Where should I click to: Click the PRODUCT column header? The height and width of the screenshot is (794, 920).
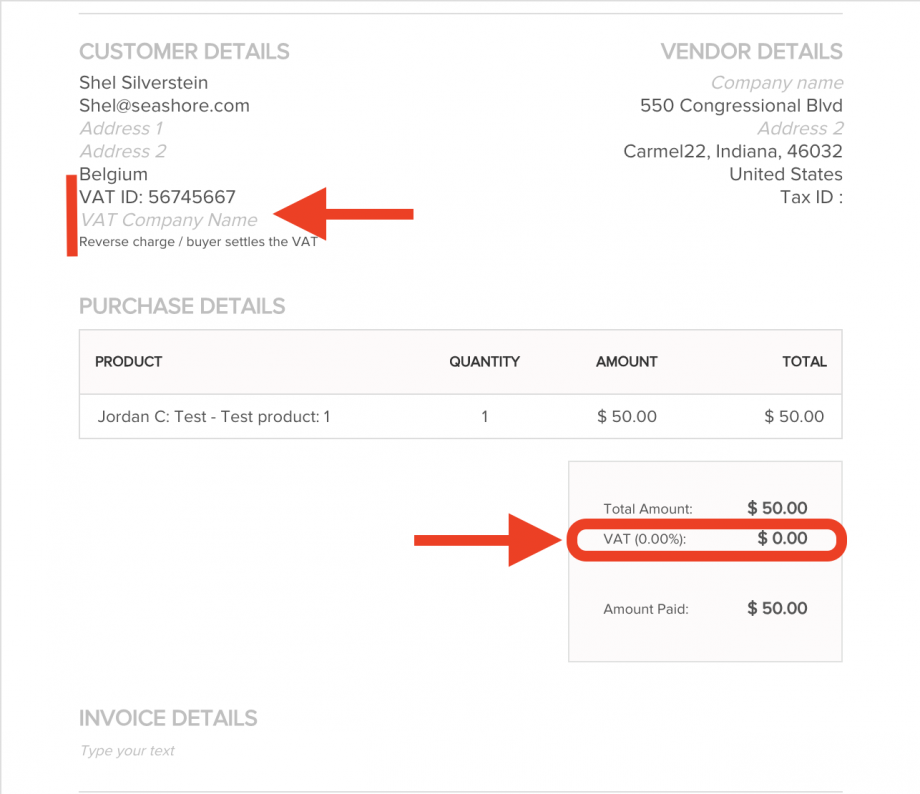click(x=128, y=362)
